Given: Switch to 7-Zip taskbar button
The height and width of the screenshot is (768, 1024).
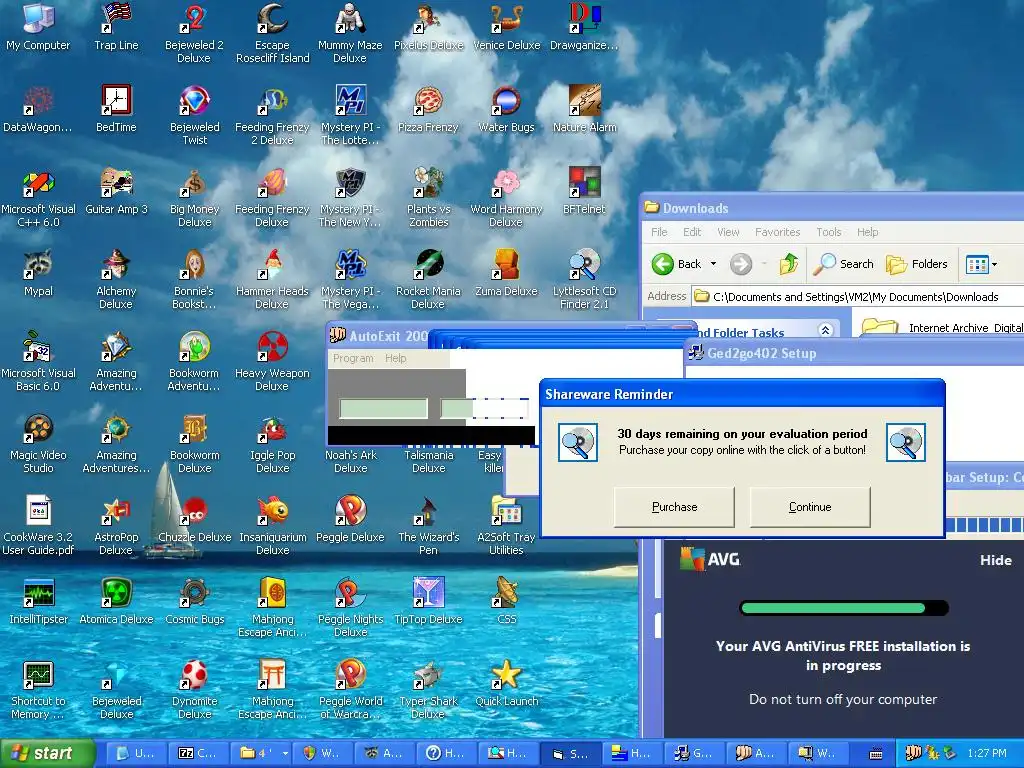Looking at the screenshot, I should click(x=198, y=753).
